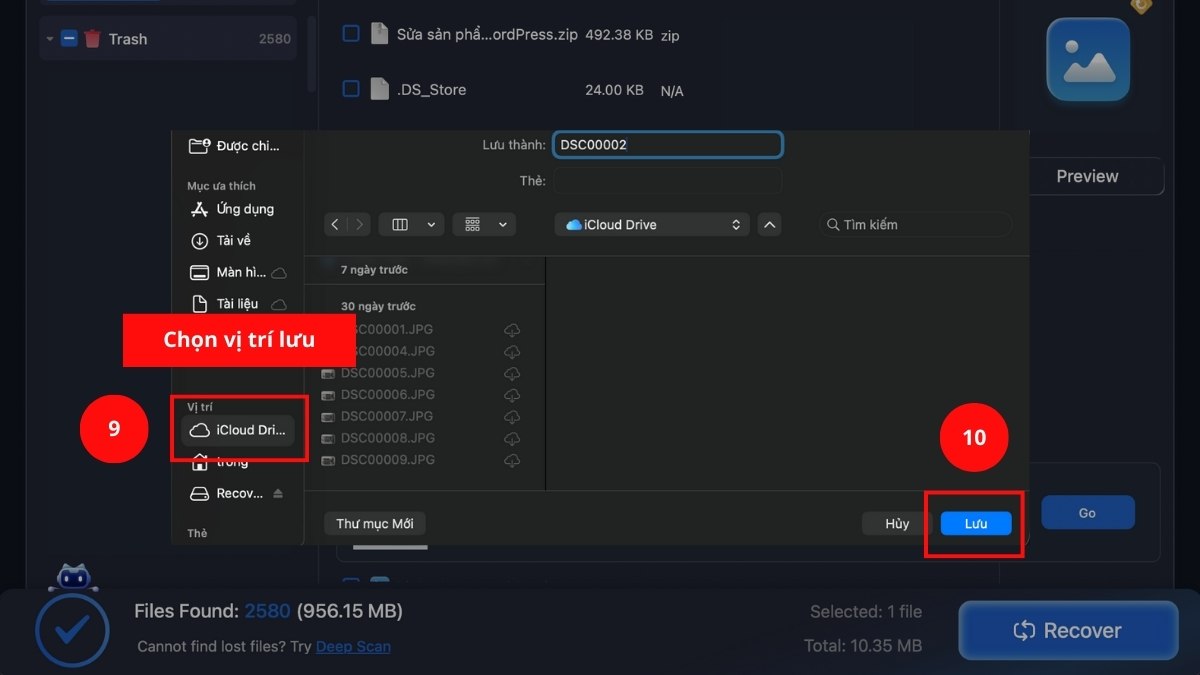The height and width of the screenshot is (675, 1200).
Task: Select iCloud Dri... under Vị trí
Action: [238, 430]
